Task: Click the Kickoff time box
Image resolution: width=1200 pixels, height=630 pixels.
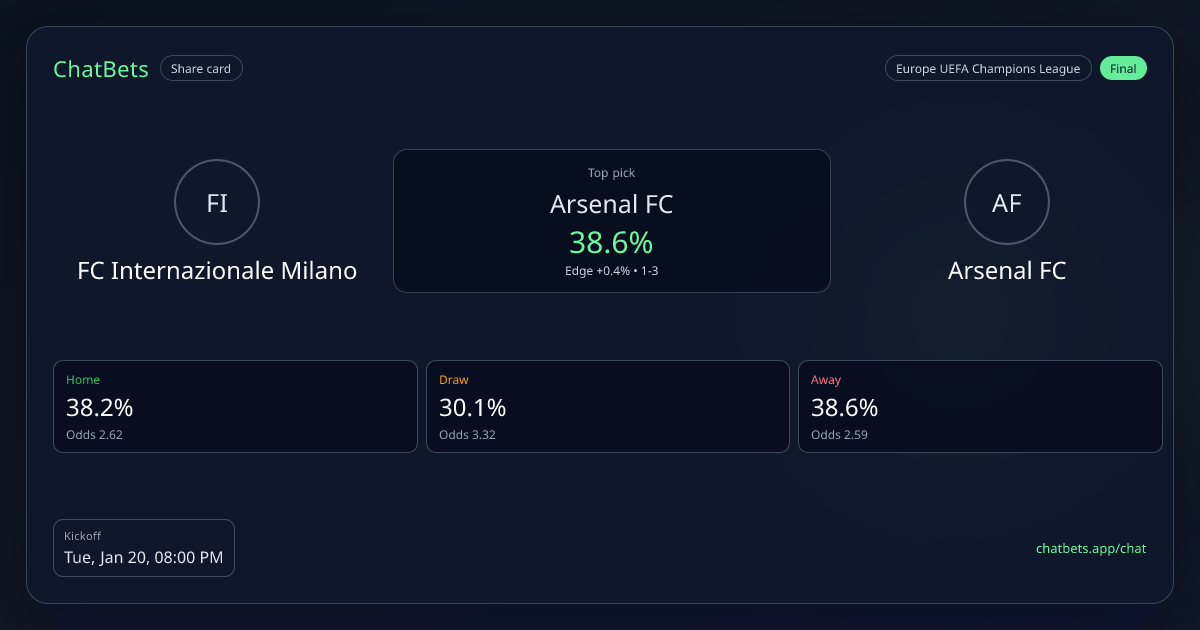Action: [x=144, y=548]
